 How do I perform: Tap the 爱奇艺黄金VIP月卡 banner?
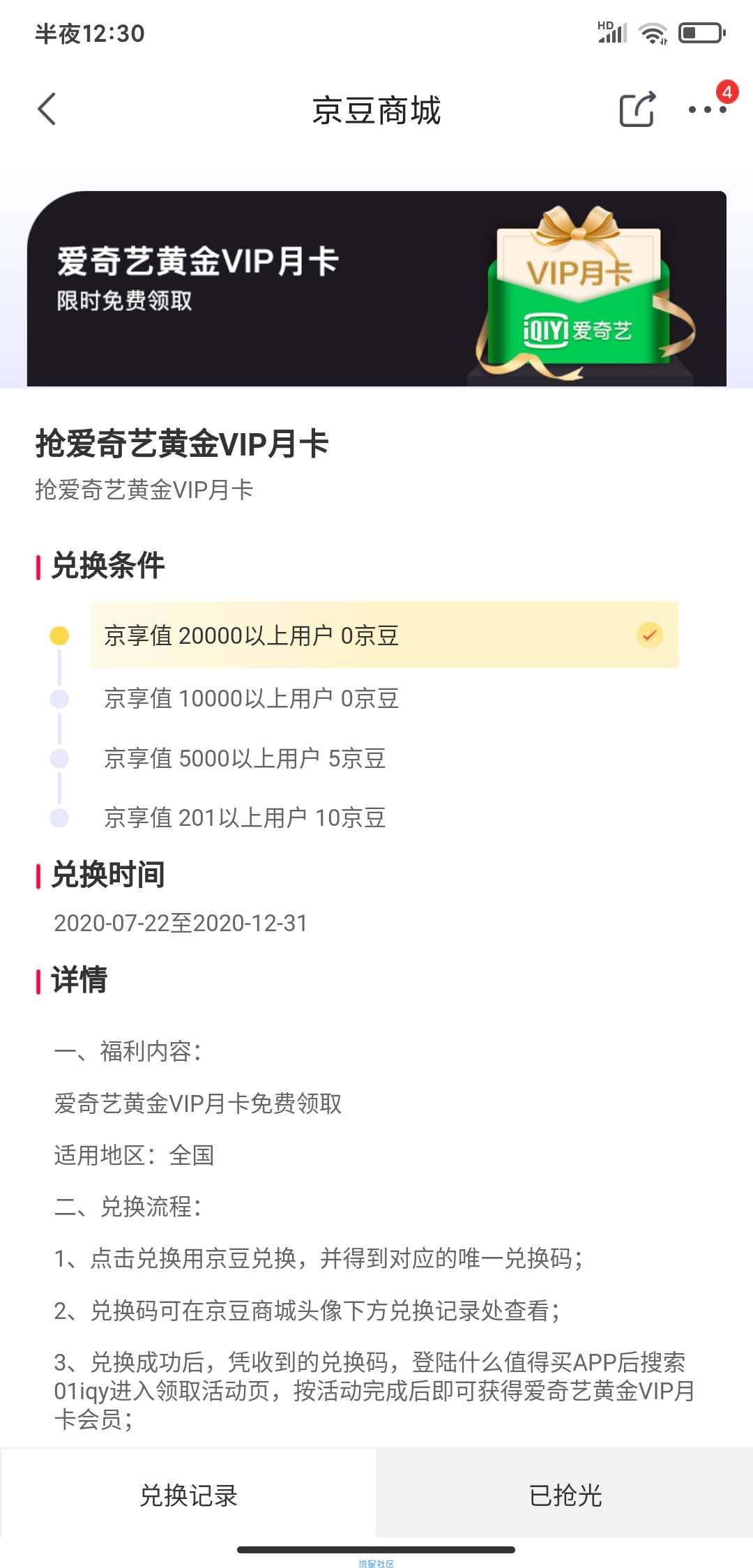[376, 289]
